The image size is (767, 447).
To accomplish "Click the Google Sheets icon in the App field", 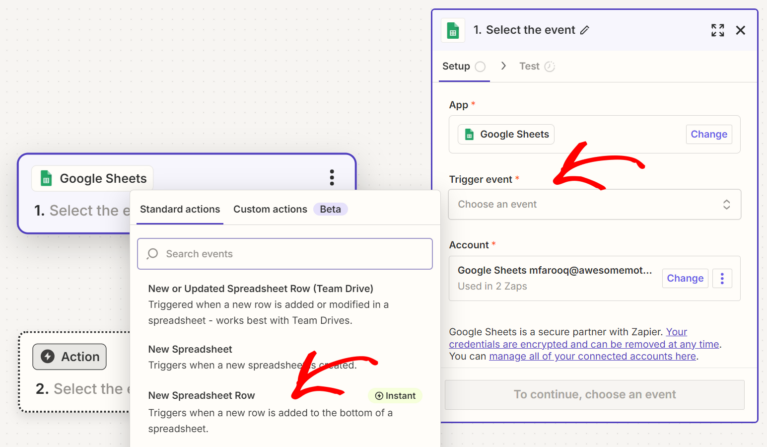I will point(469,134).
